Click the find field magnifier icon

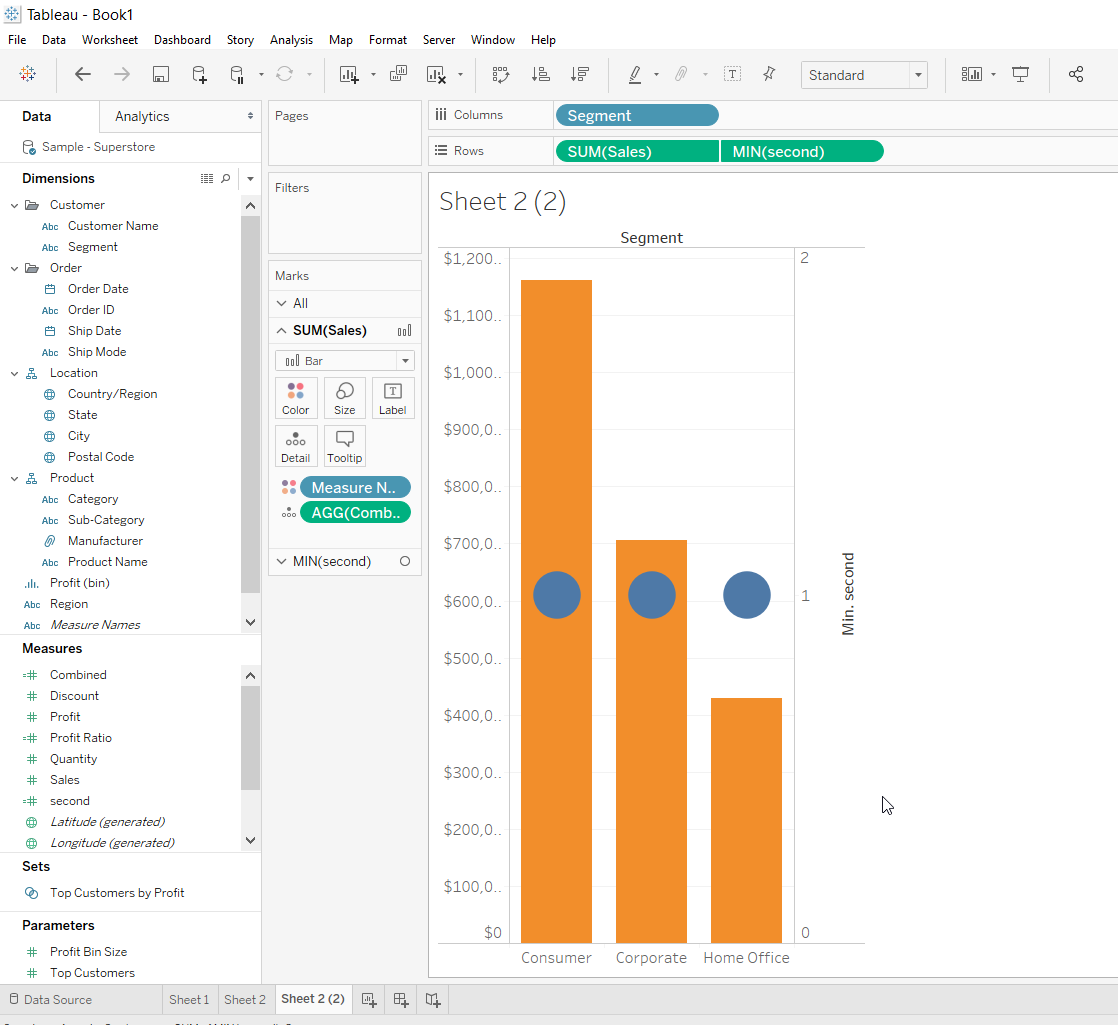(226, 178)
